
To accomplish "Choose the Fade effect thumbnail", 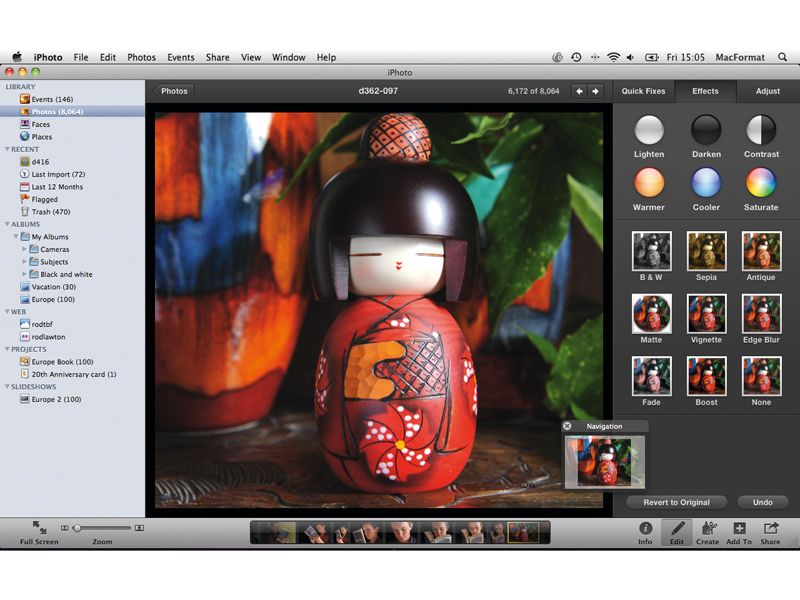I will [x=652, y=376].
